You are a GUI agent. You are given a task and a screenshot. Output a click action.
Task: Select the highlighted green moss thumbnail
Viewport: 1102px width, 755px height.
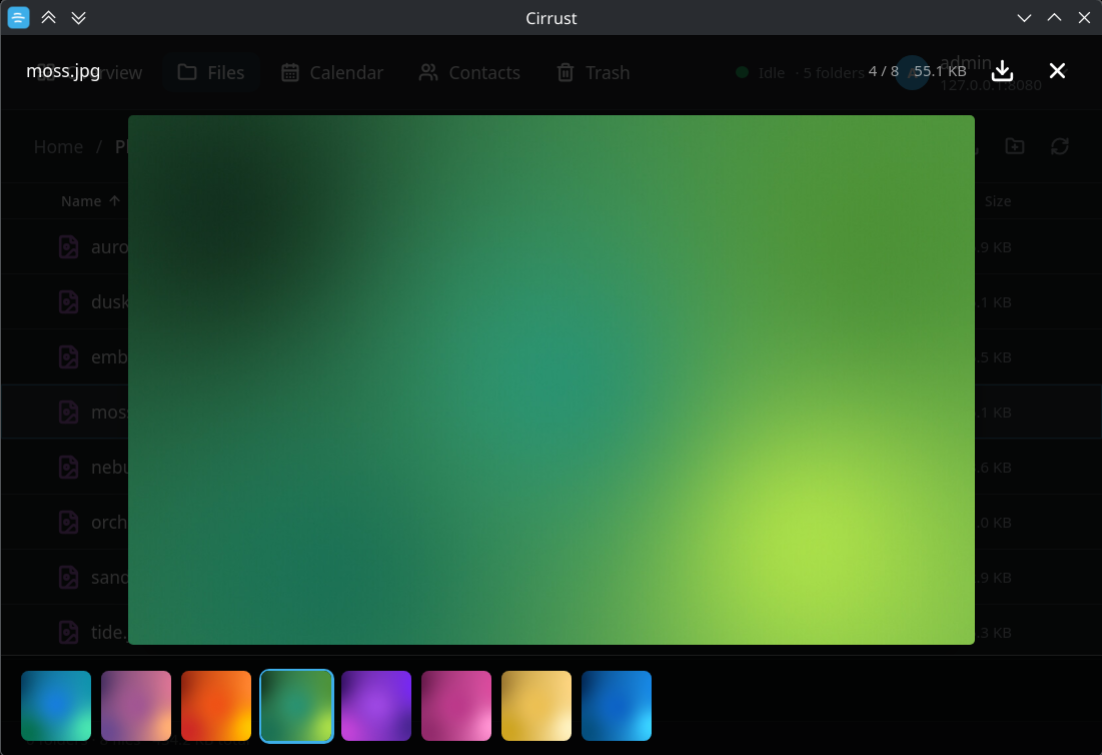coord(297,706)
